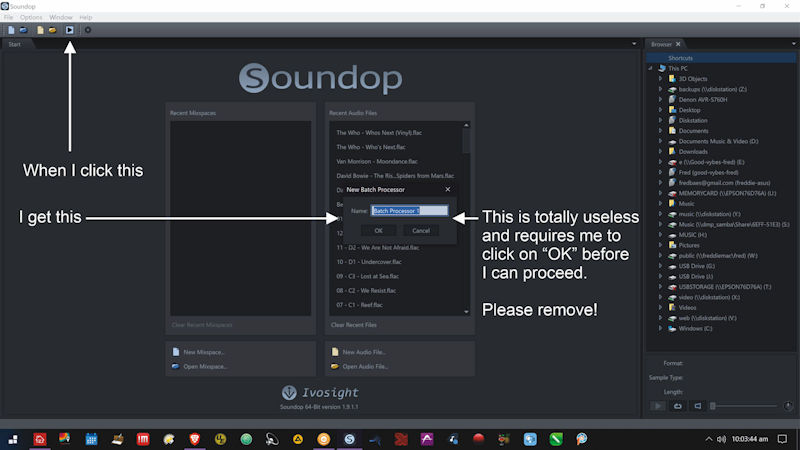Click the New Audio File toolbar icon
The image size is (800, 450).
click(x=40, y=30)
